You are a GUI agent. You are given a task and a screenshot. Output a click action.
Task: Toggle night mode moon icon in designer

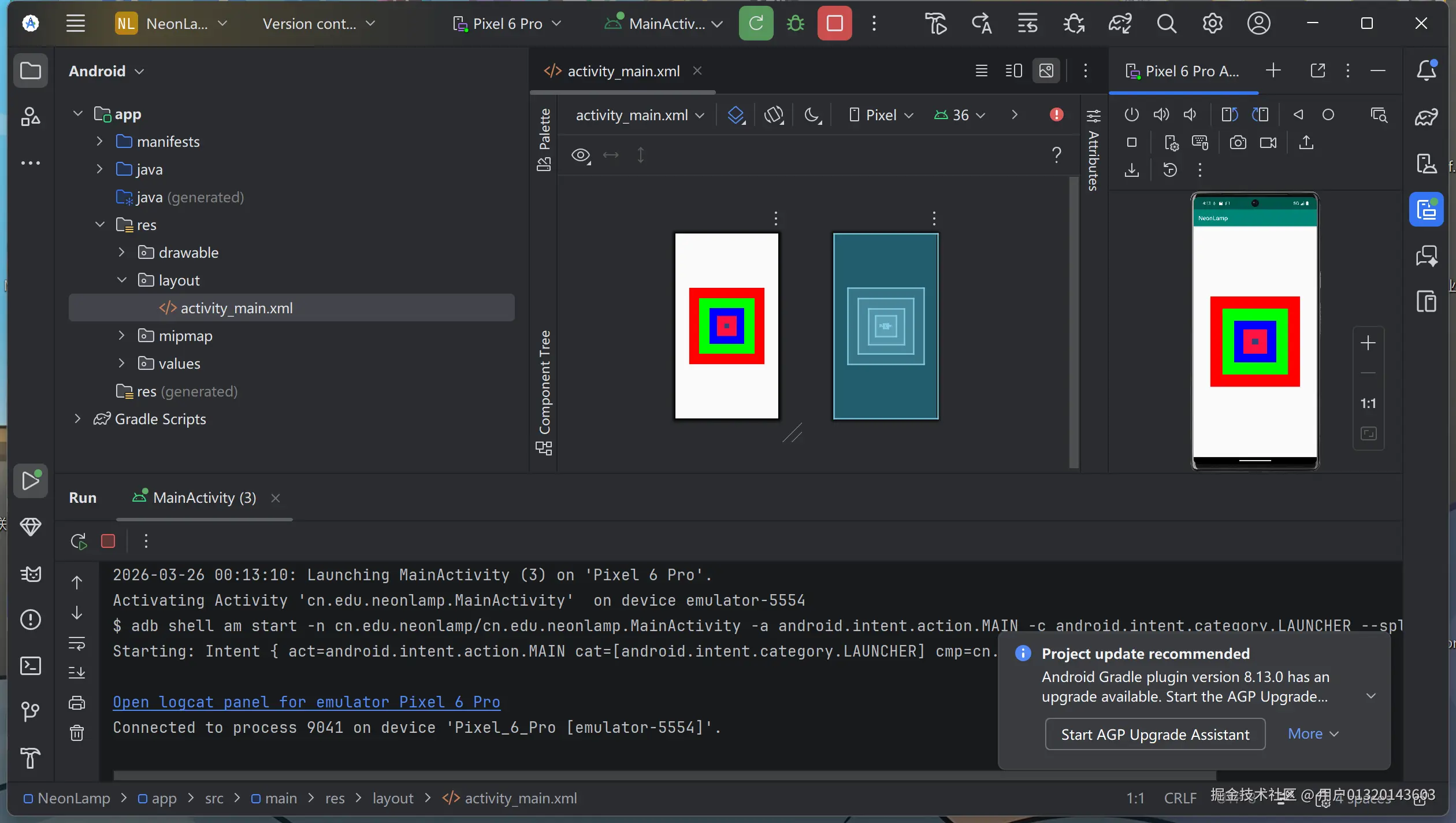click(x=812, y=115)
